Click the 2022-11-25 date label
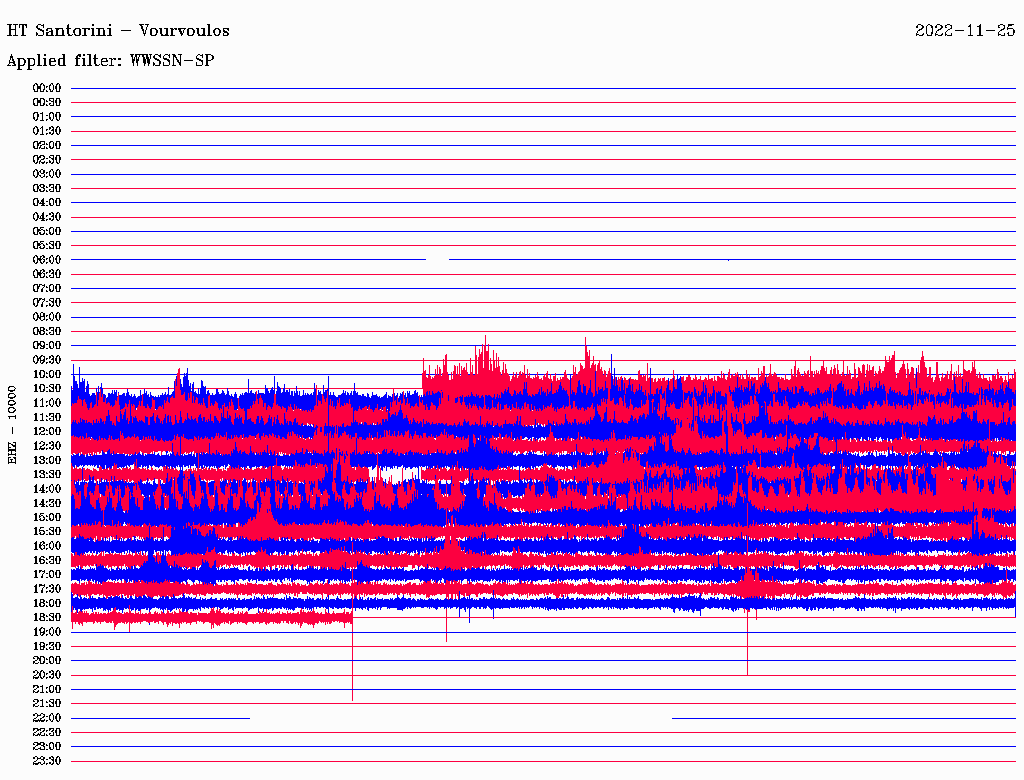 (965, 30)
